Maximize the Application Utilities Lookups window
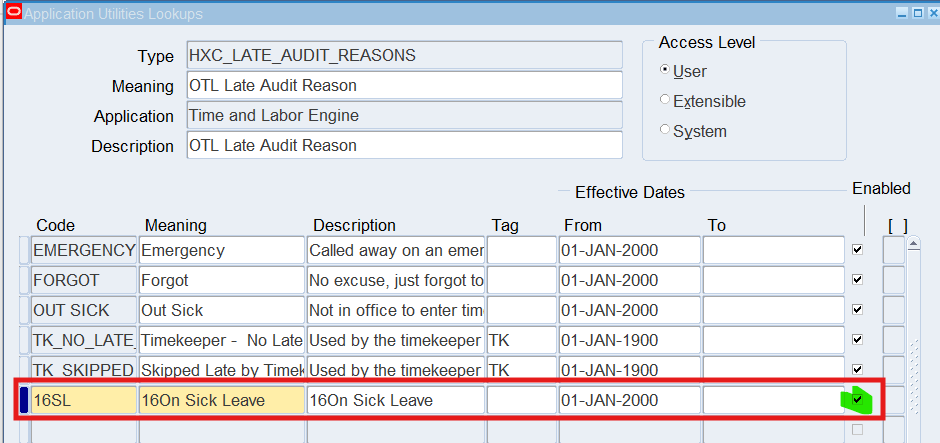The width and height of the screenshot is (940, 443). pos(915,13)
